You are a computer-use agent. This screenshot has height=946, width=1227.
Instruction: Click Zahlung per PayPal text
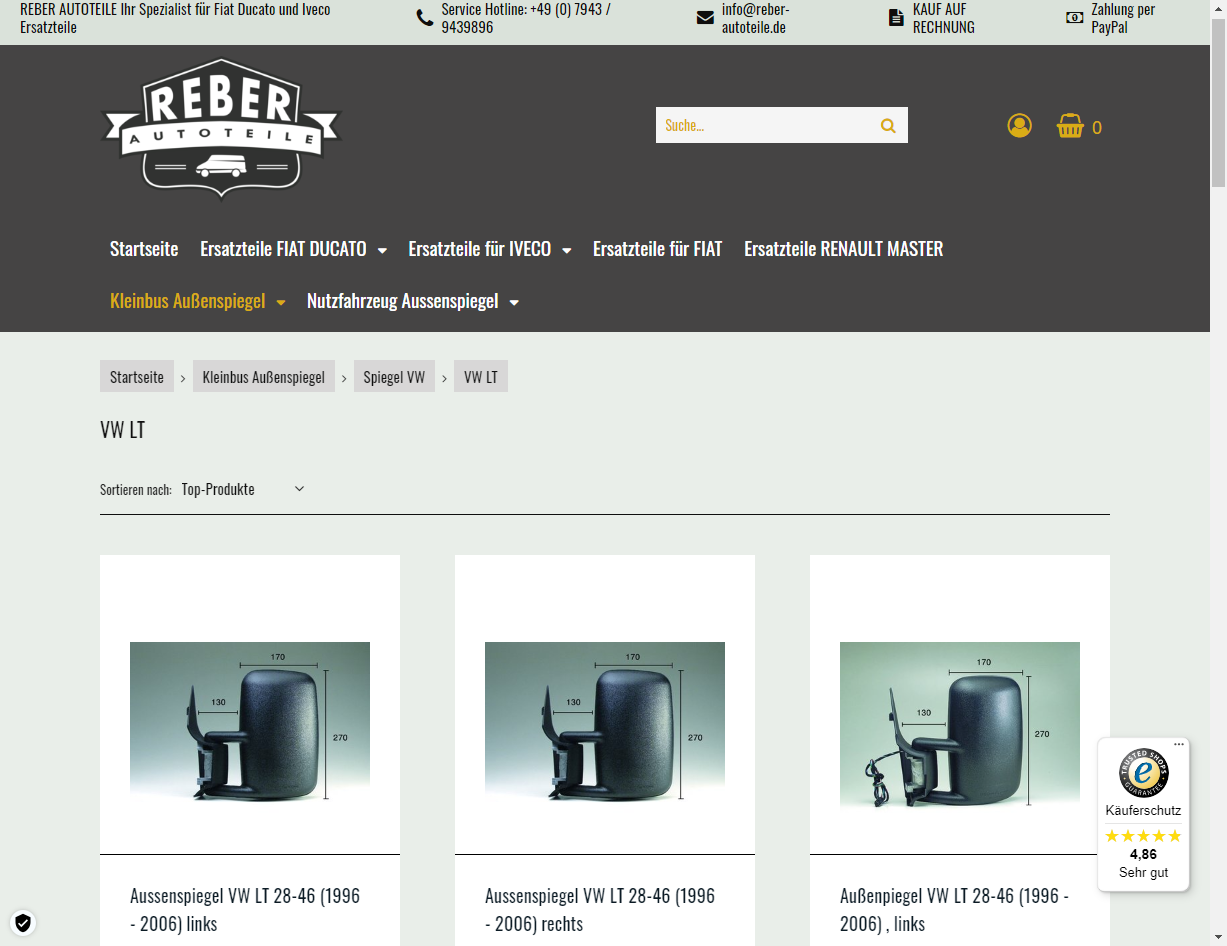pyautogui.click(x=1123, y=18)
